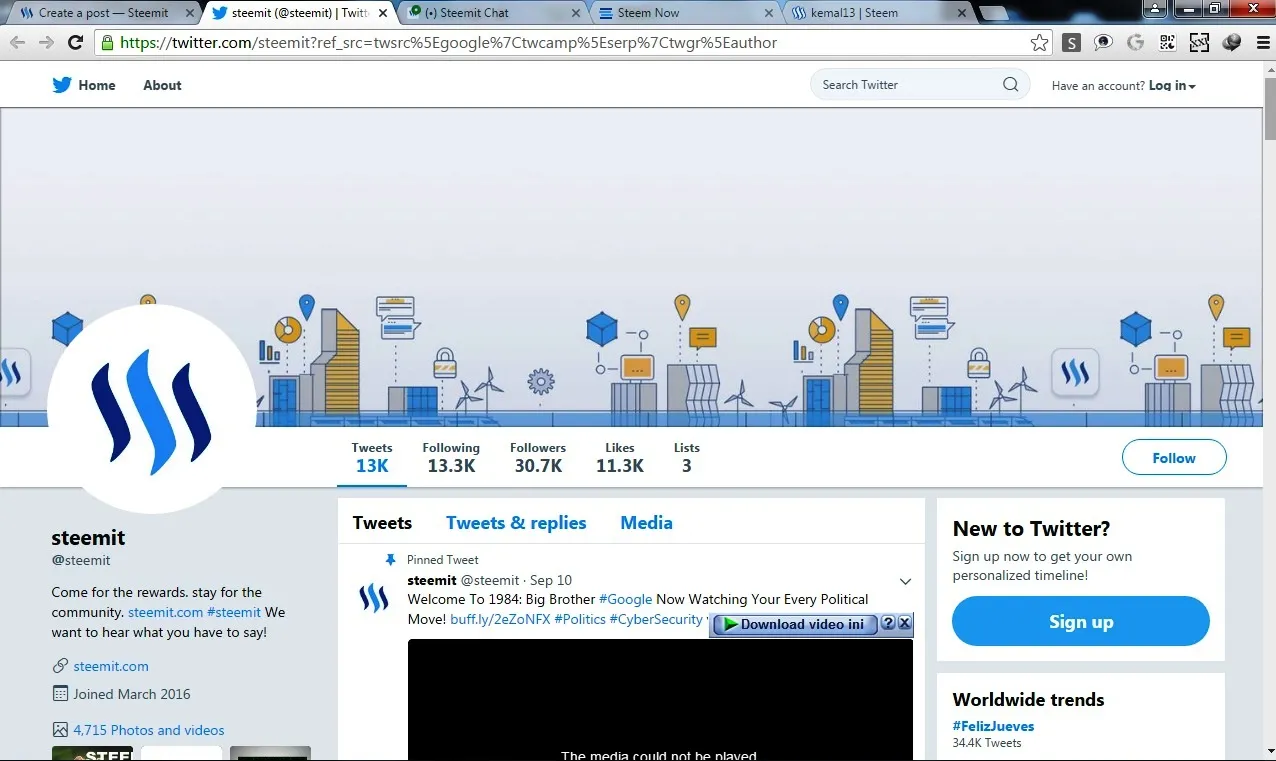The image size is (1276, 761).
Task: Open the Media tab
Action: pyautogui.click(x=646, y=523)
